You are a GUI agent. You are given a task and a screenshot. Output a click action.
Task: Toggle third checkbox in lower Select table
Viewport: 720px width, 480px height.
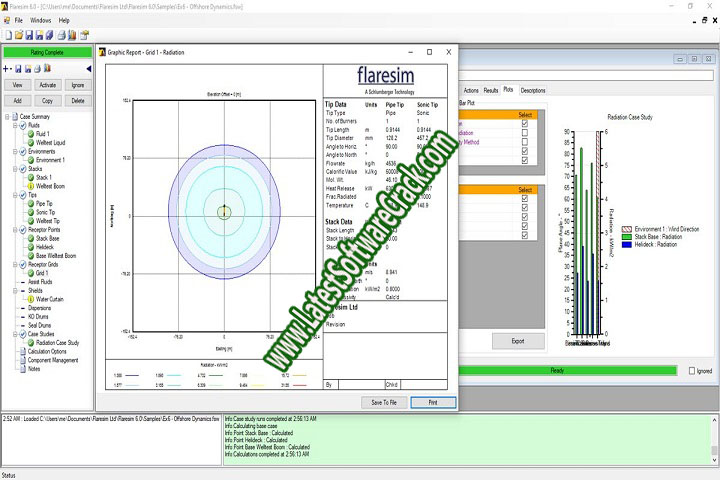[x=525, y=217]
